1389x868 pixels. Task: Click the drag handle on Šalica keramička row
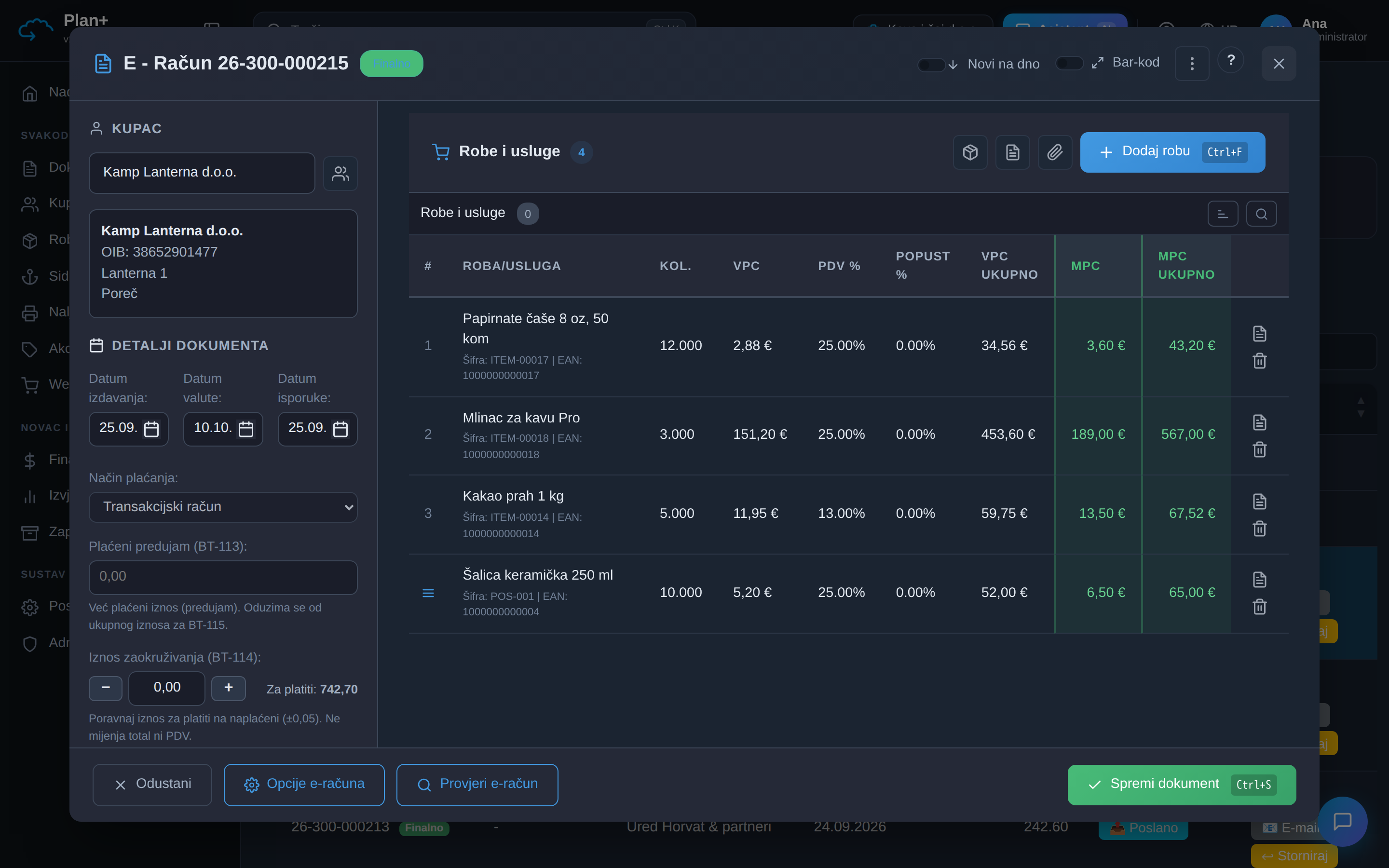[428, 593]
